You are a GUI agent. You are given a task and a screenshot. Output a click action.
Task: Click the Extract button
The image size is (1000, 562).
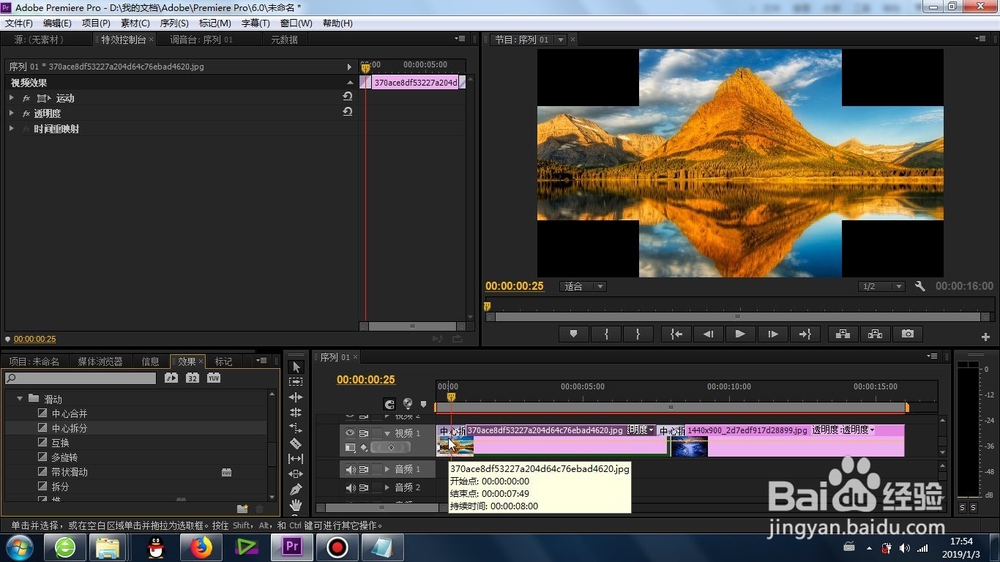tap(875, 334)
